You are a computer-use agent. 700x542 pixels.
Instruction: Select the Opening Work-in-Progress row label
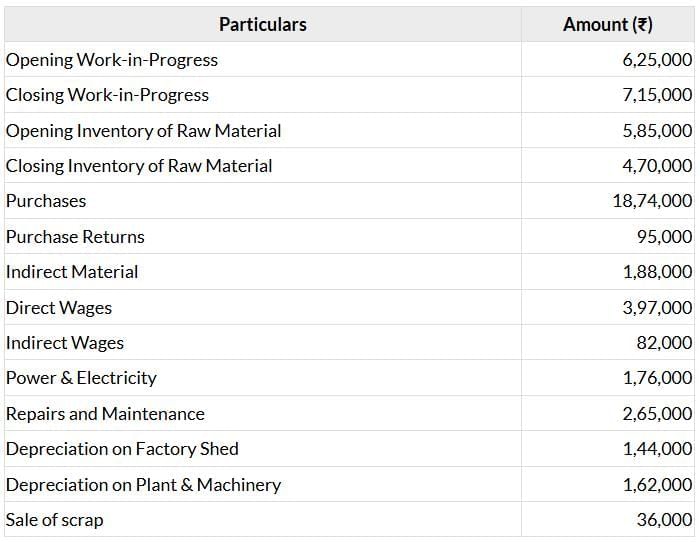[112, 60]
